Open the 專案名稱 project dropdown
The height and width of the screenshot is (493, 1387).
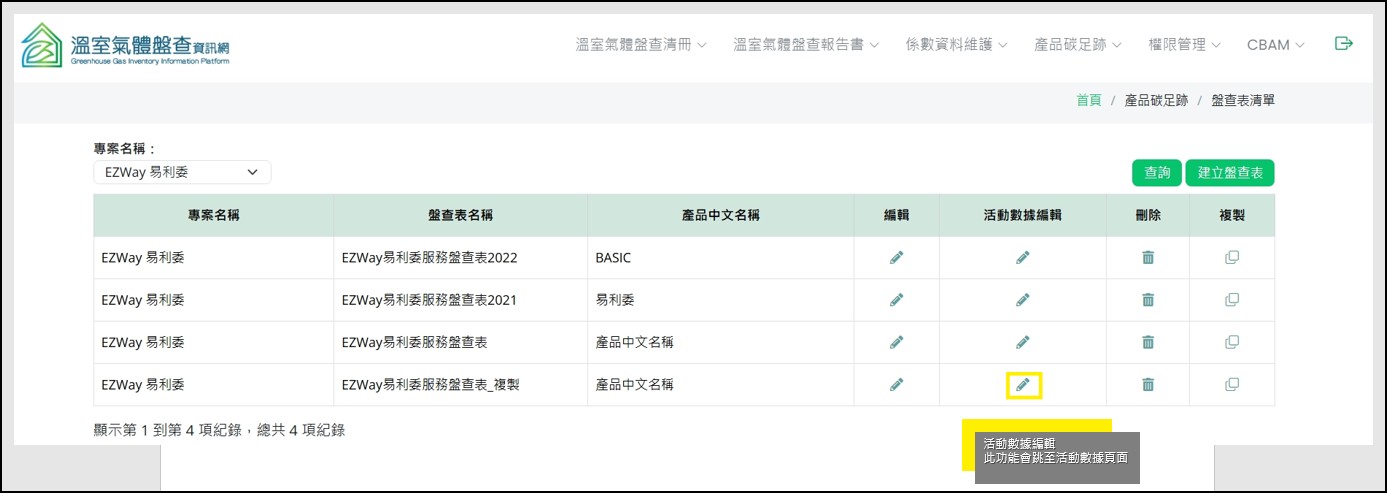point(182,173)
